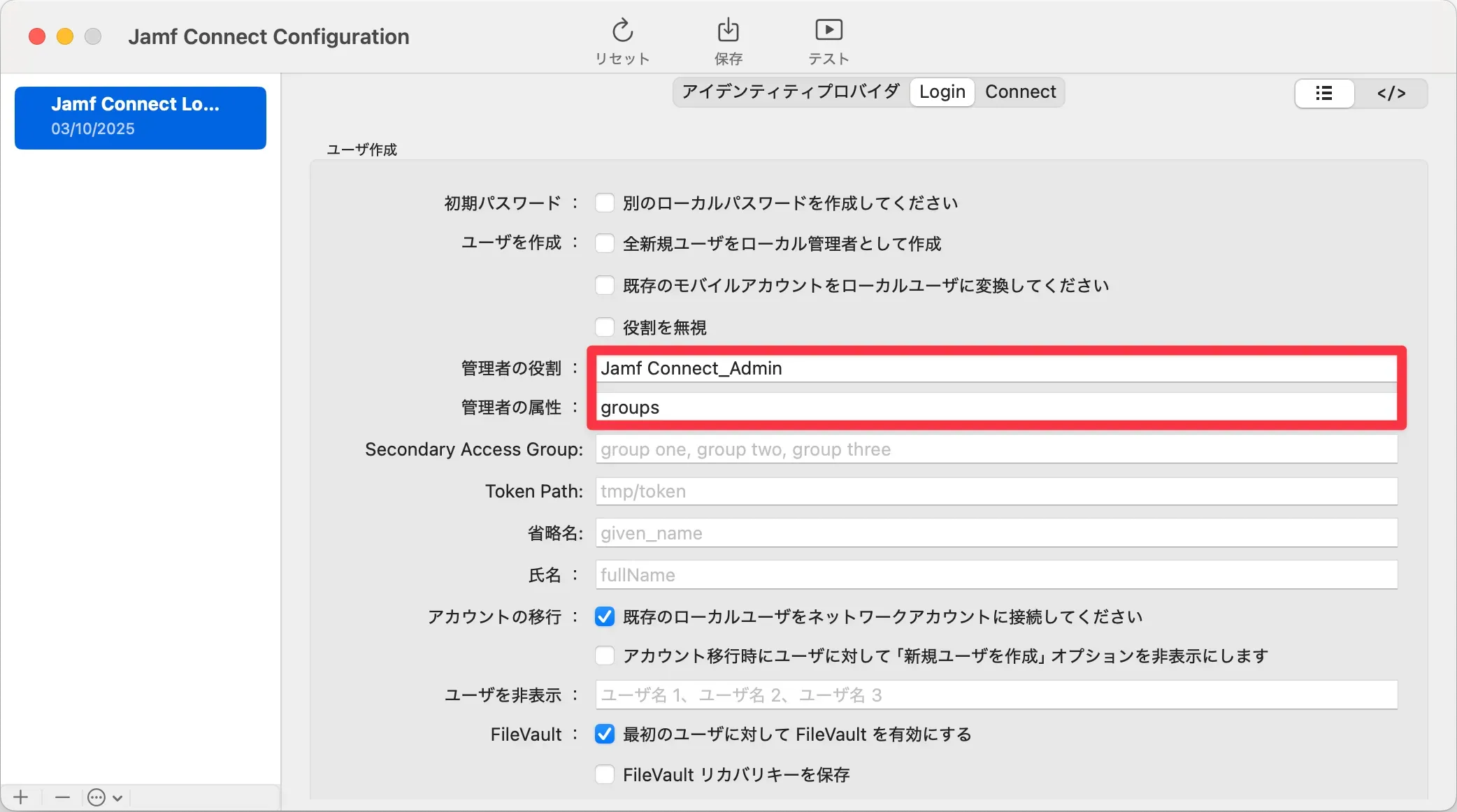
Task: Select the Jamf Connect Lo... configuration in sidebar
Action: coord(140,117)
